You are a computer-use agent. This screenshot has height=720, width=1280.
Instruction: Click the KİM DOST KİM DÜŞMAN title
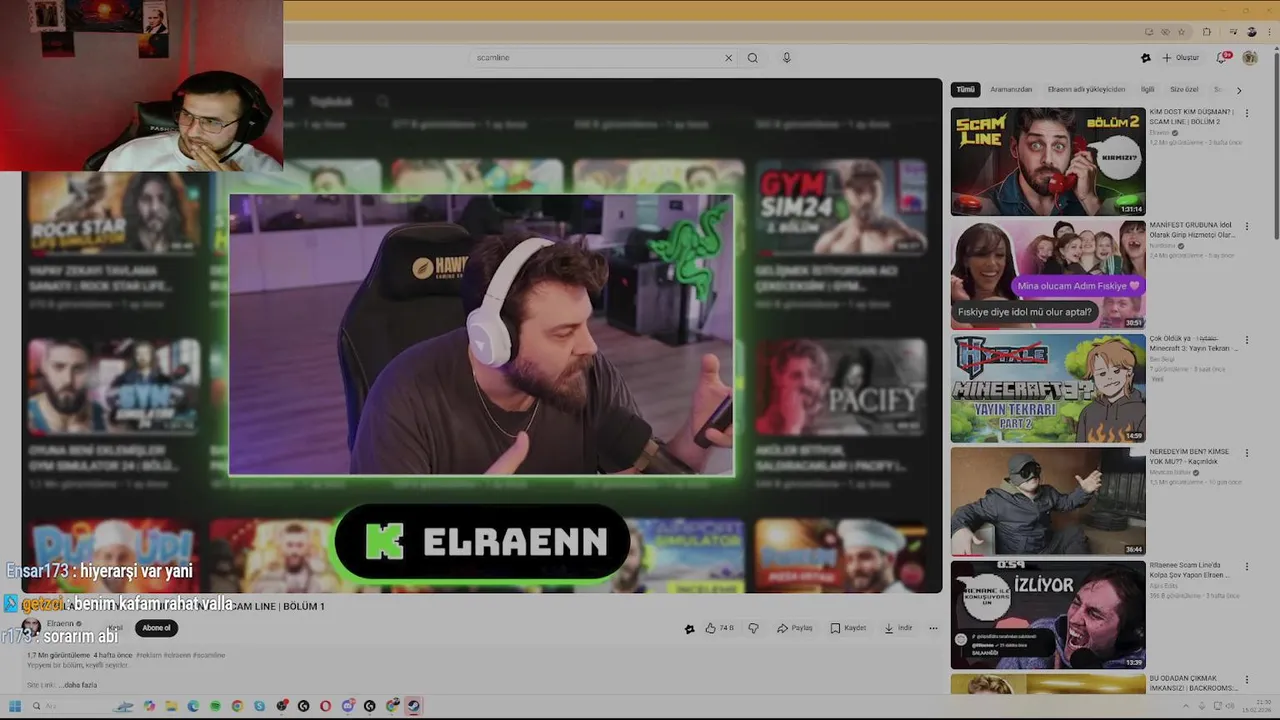1192,117
